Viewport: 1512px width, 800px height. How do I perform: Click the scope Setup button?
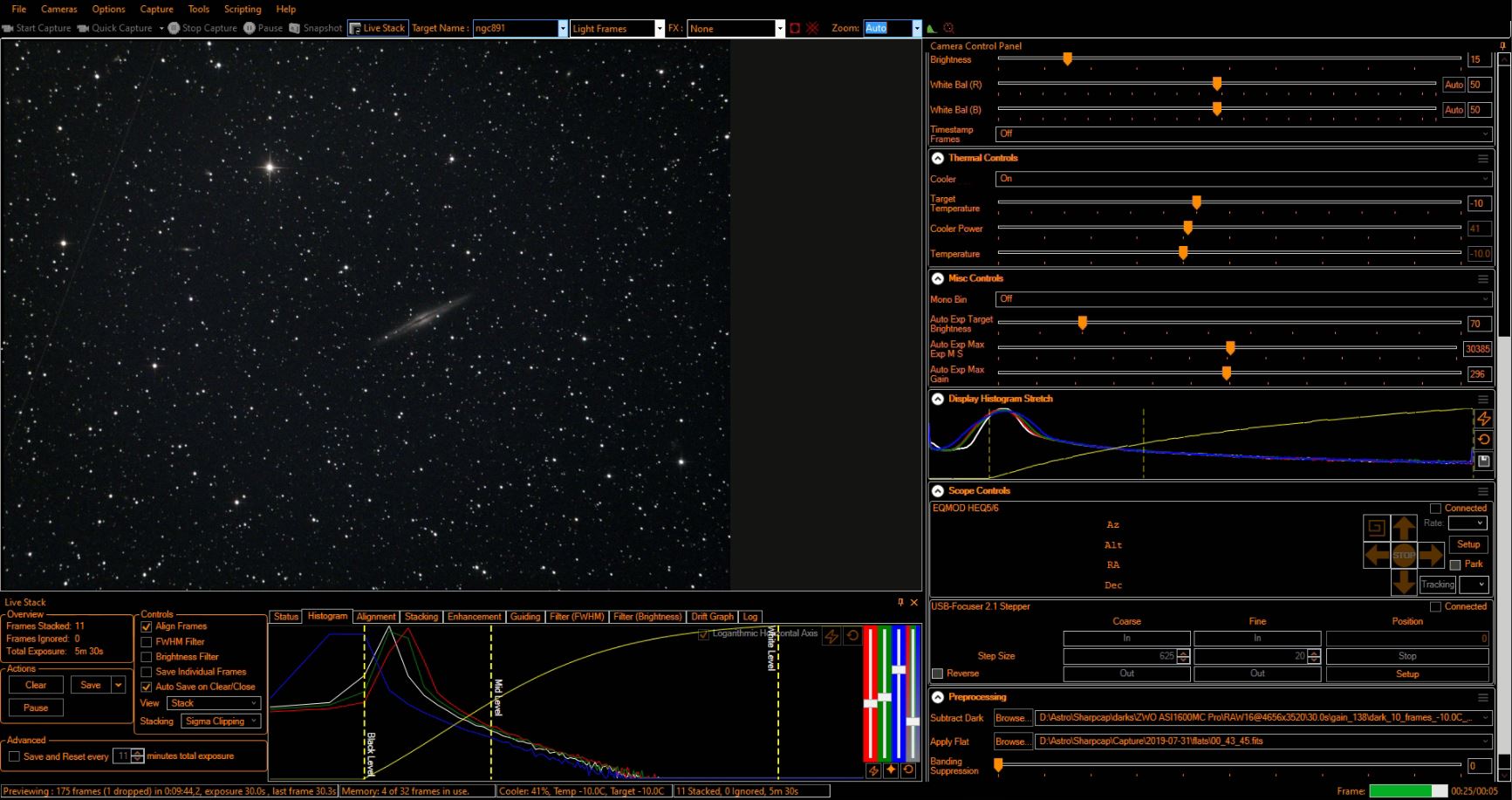1469,544
